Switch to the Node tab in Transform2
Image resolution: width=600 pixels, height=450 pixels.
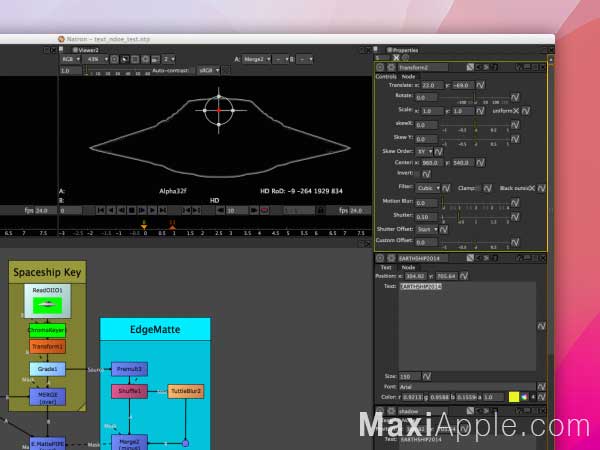click(408, 77)
